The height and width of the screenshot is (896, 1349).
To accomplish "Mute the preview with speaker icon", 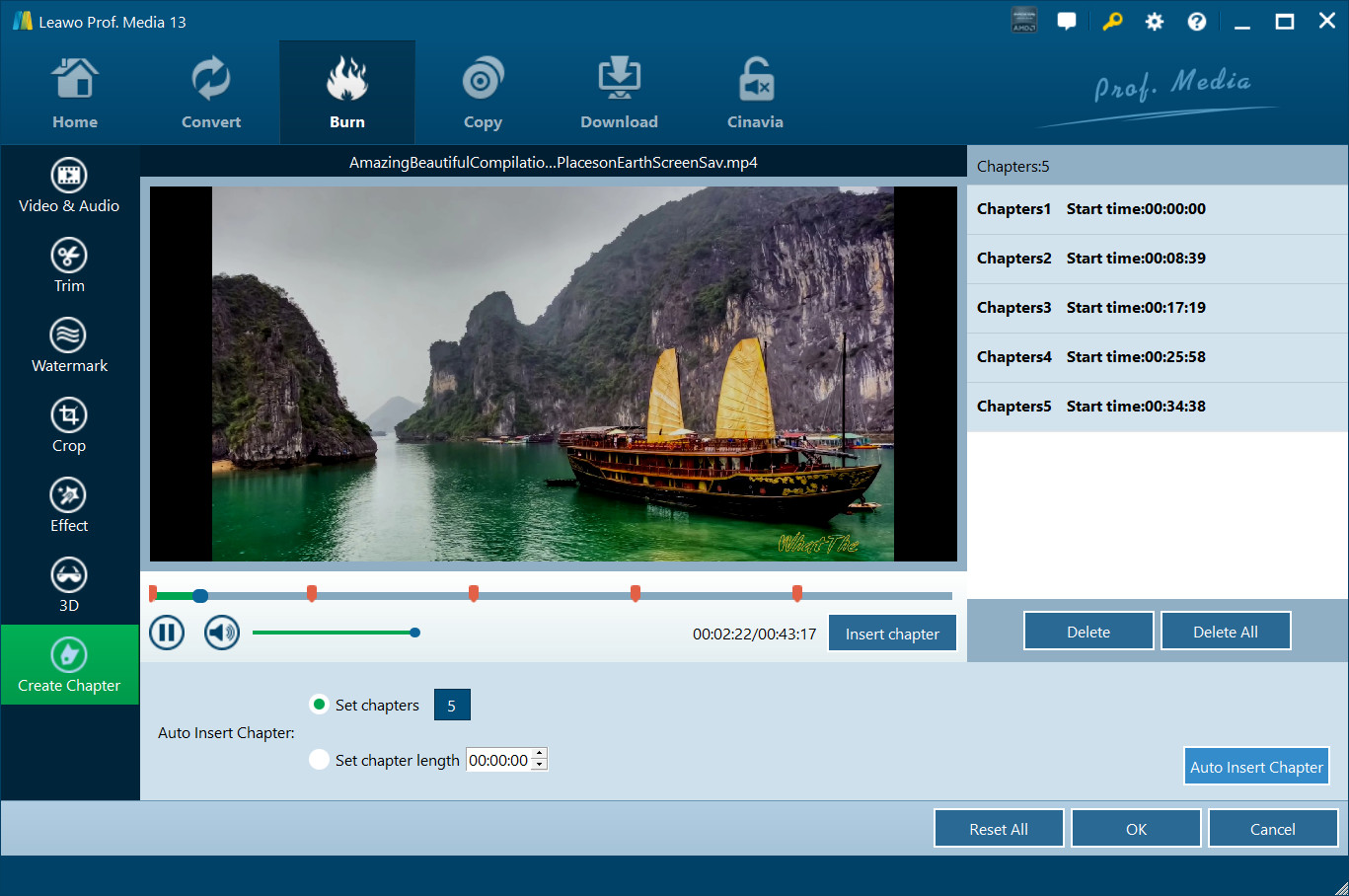I will (222, 633).
